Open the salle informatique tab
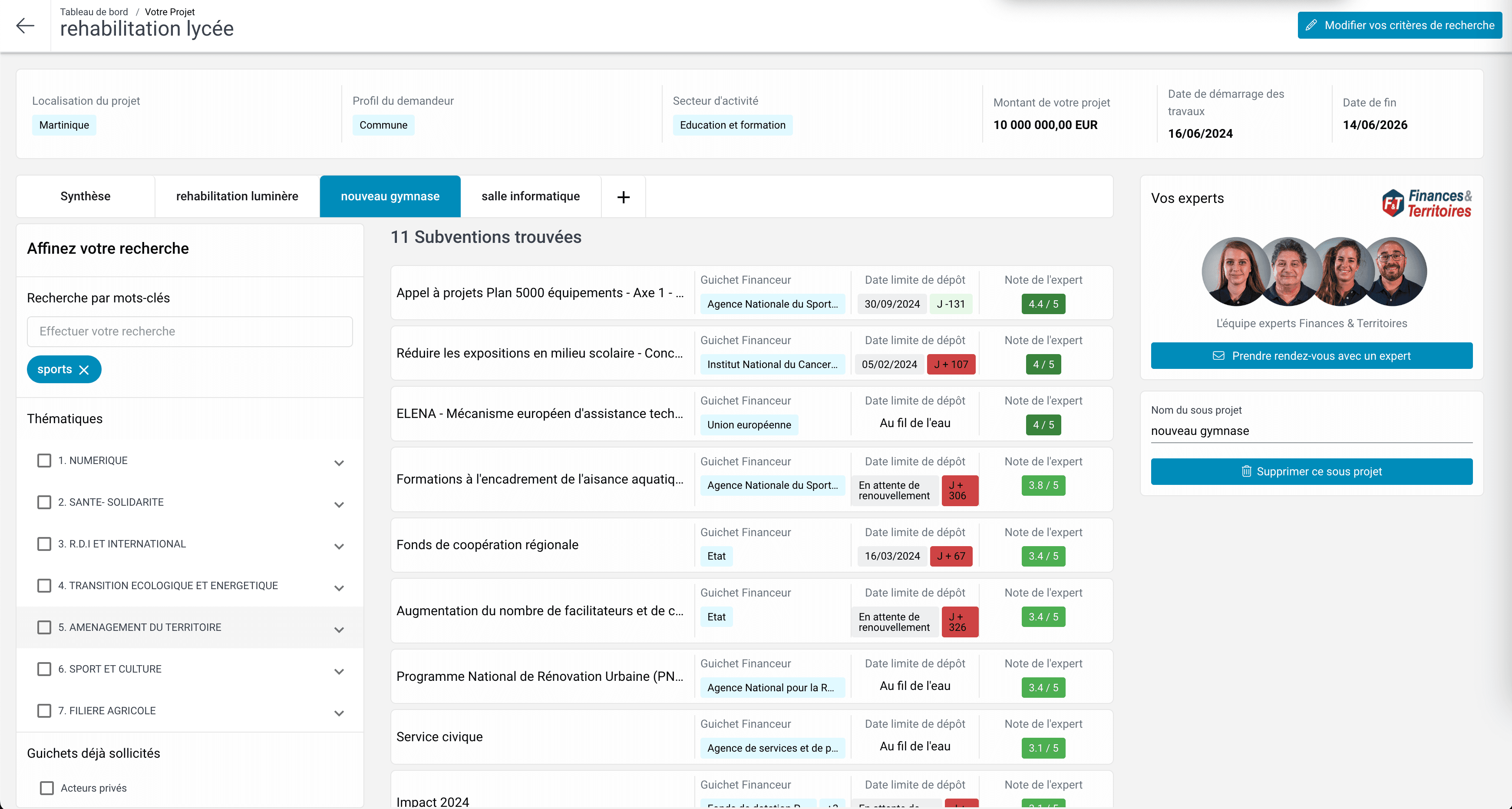Image resolution: width=1512 pixels, height=809 pixels. [x=530, y=196]
